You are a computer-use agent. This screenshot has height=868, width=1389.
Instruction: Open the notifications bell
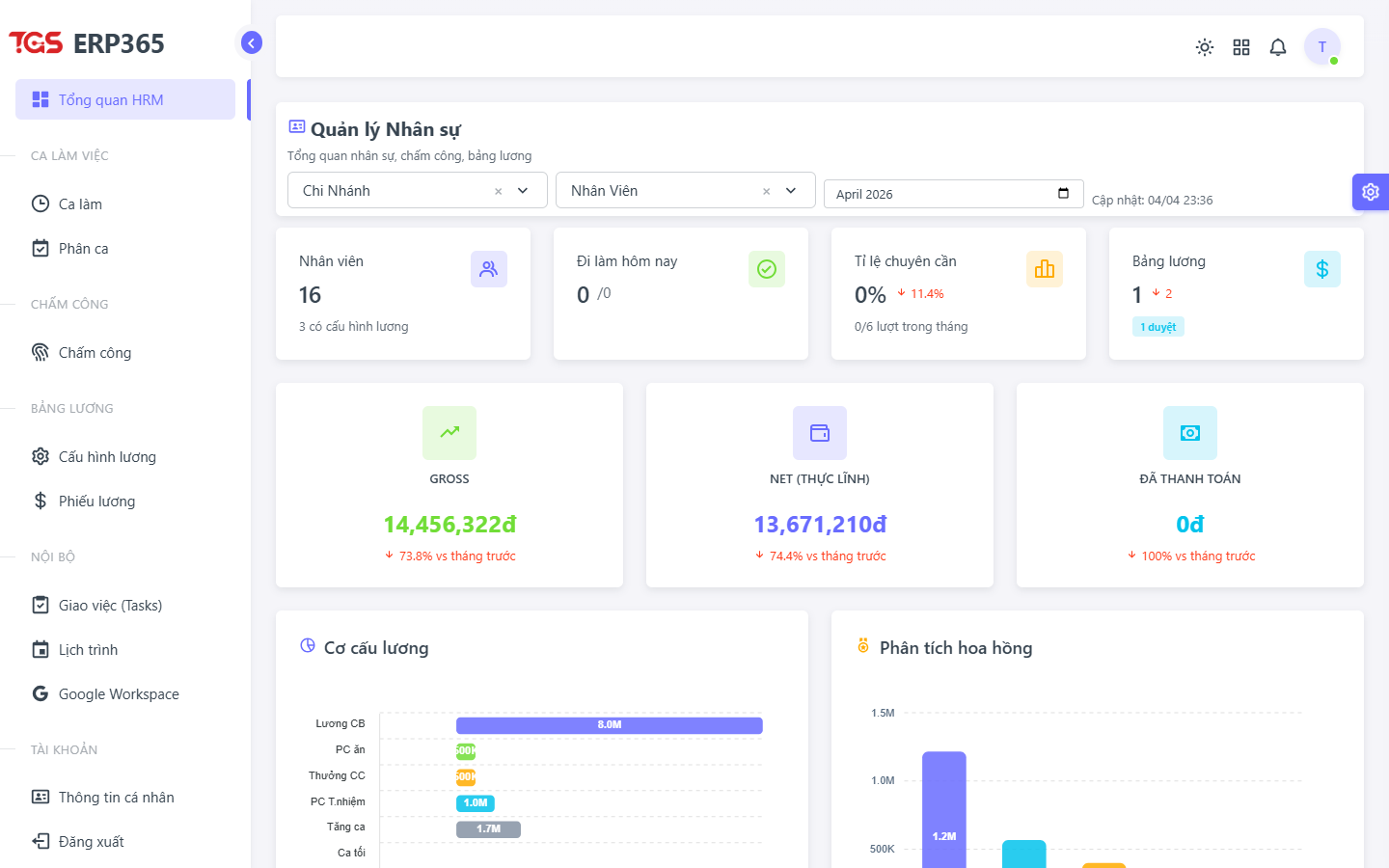[x=1278, y=47]
